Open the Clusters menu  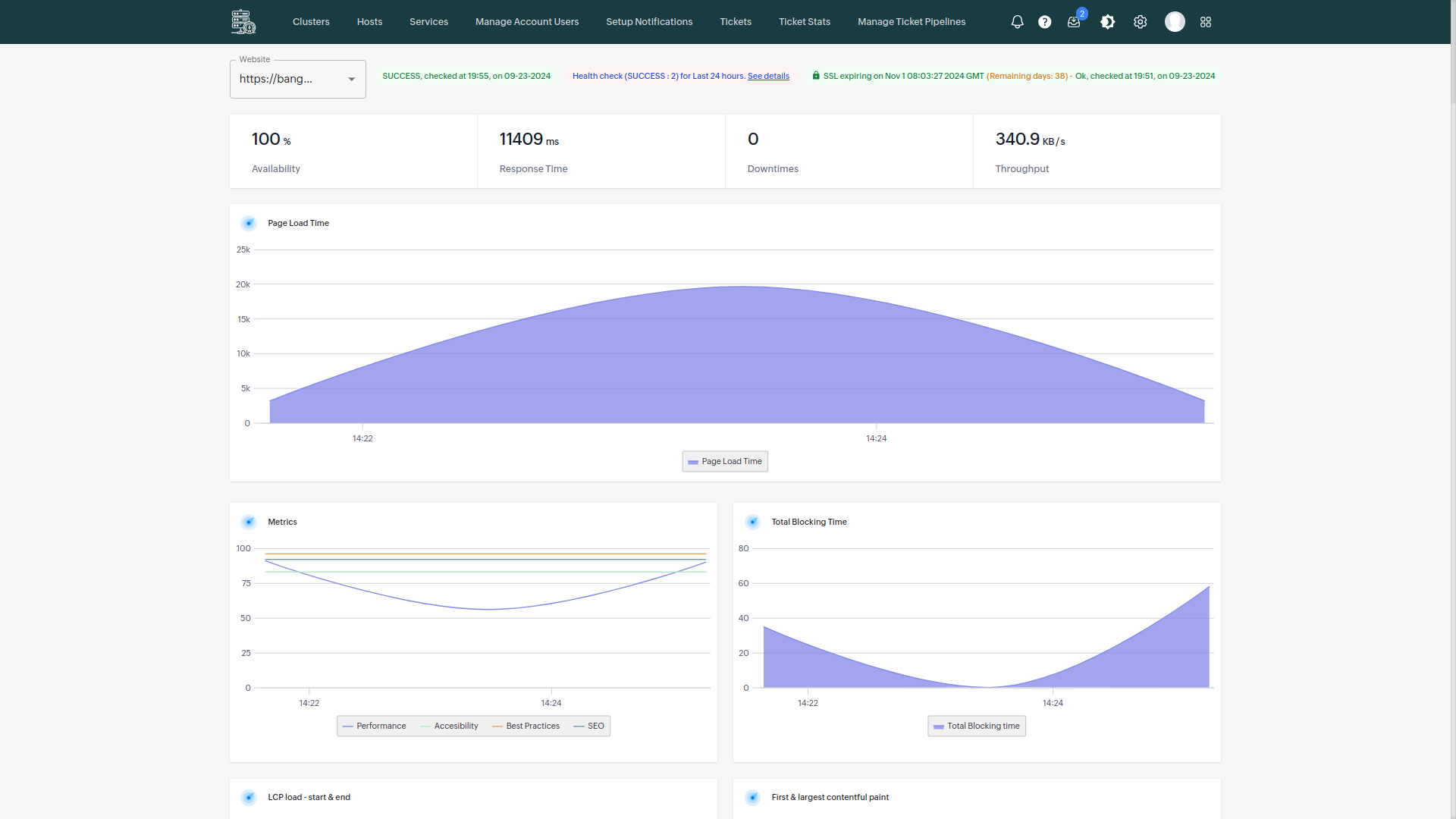(x=311, y=22)
